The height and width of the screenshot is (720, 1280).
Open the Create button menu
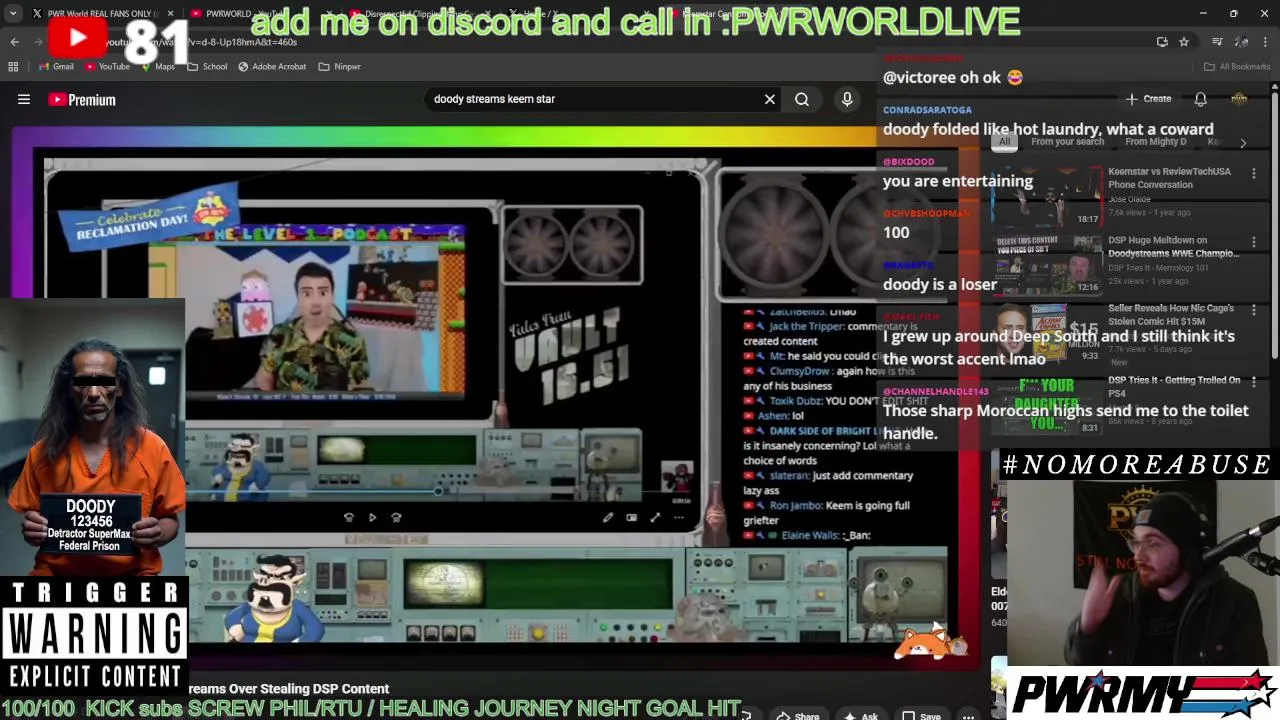click(x=1148, y=99)
